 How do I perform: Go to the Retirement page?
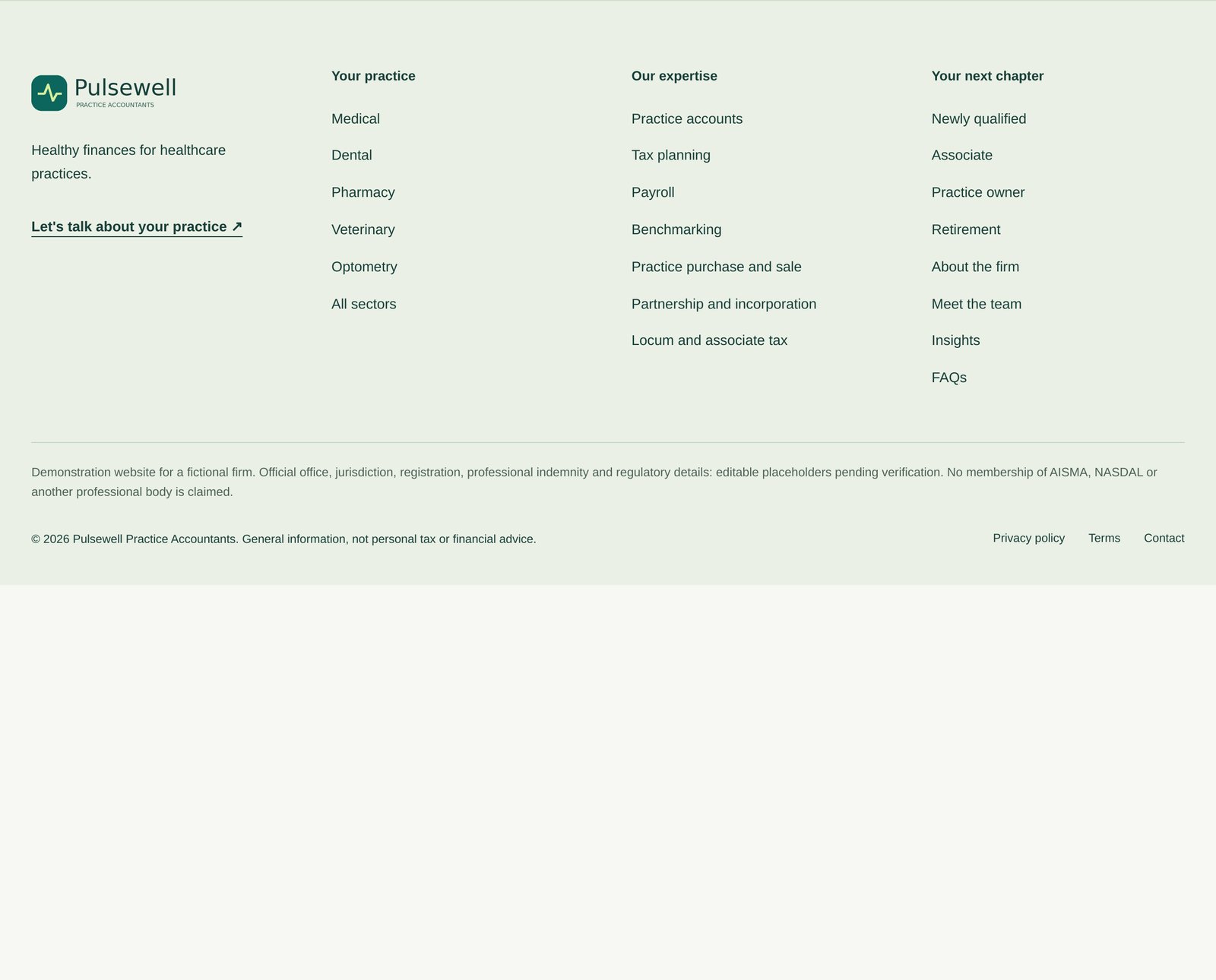[x=966, y=229]
